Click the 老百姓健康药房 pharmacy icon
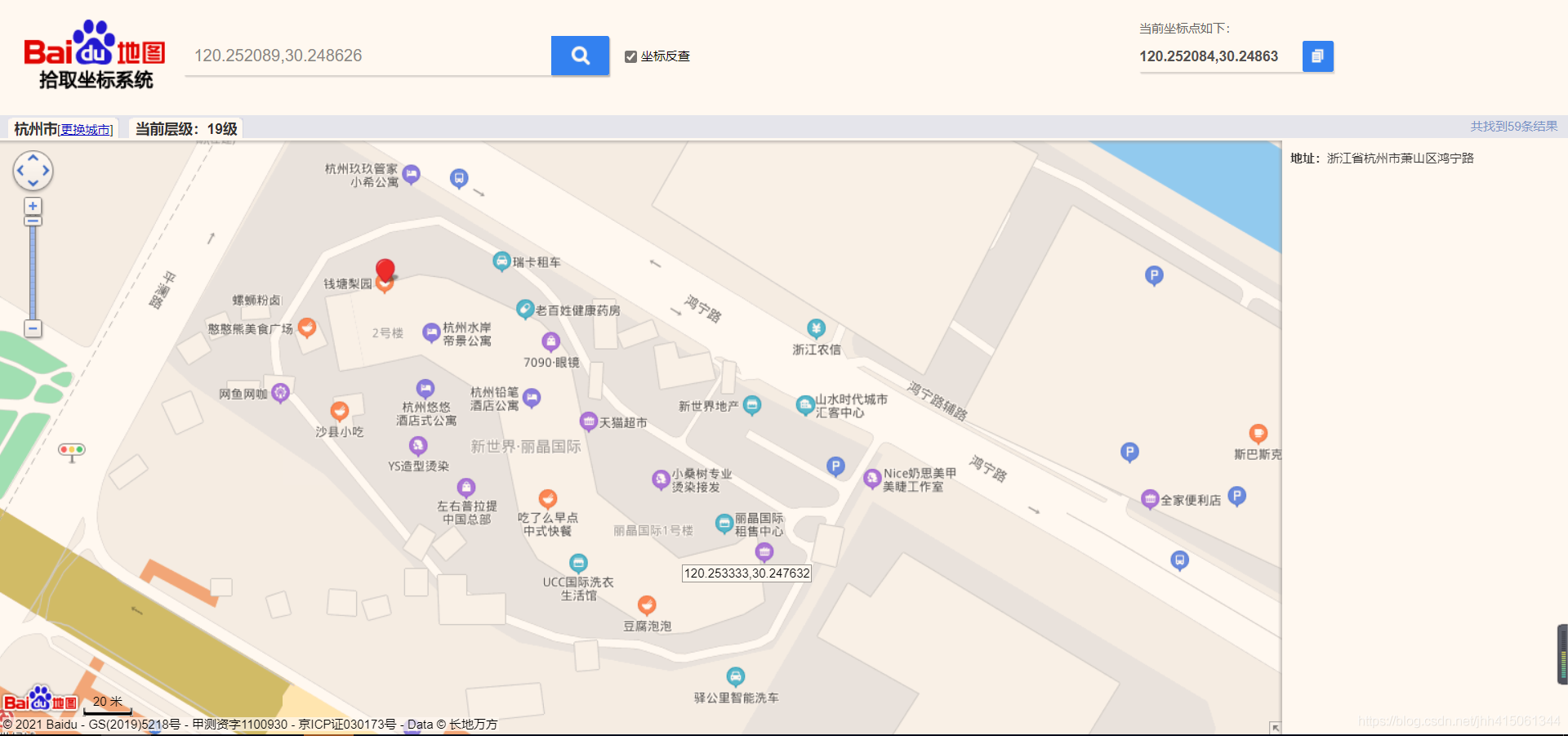The image size is (1568, 736). coord(525,310)
